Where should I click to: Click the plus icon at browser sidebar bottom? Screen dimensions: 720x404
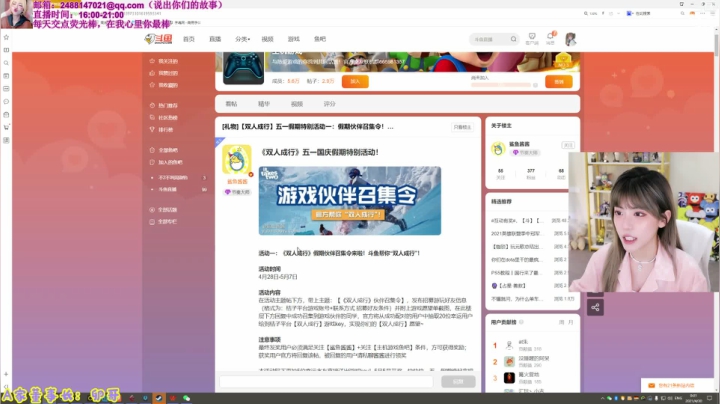tap(6, 374)
